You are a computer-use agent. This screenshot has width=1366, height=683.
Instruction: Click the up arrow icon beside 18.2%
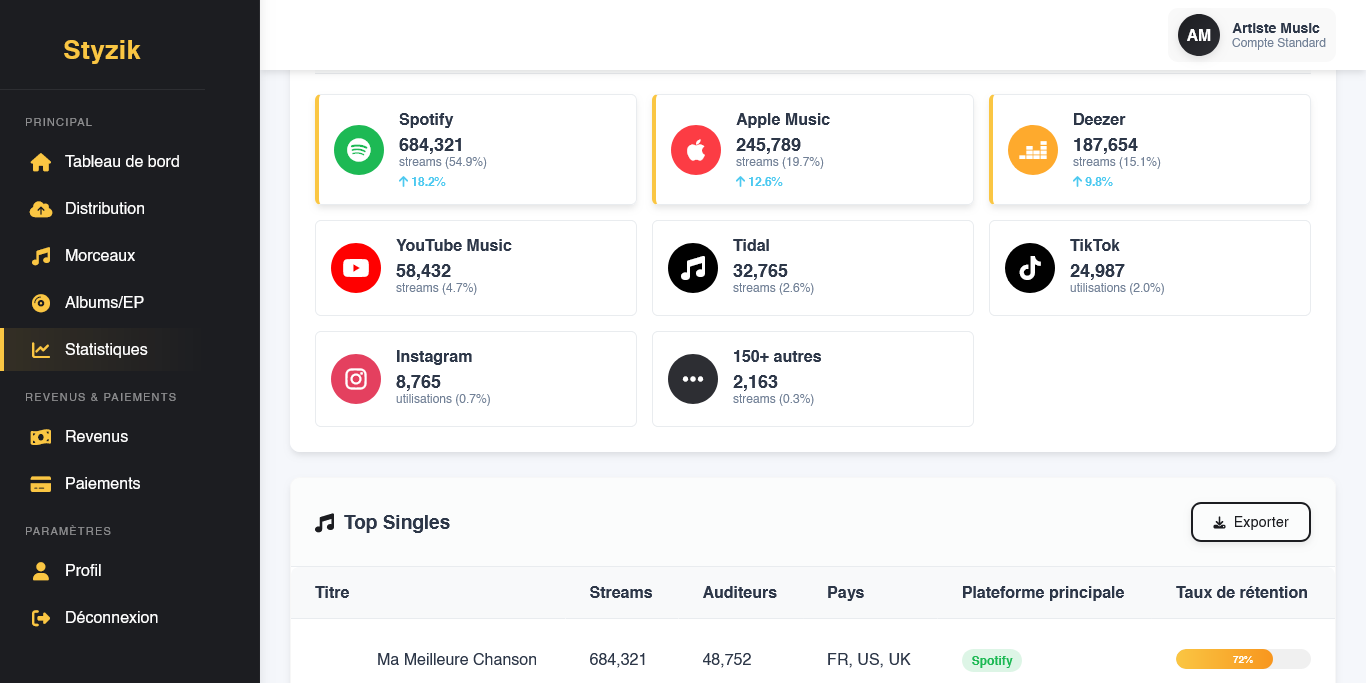click(x=404, y=182)
